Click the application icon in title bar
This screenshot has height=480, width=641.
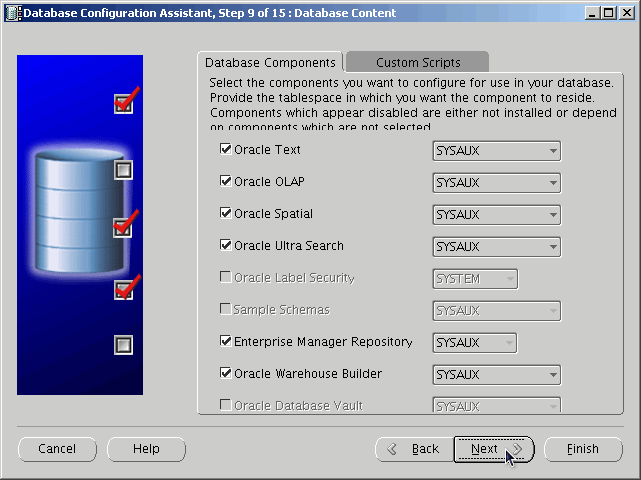tap(11, 13)
